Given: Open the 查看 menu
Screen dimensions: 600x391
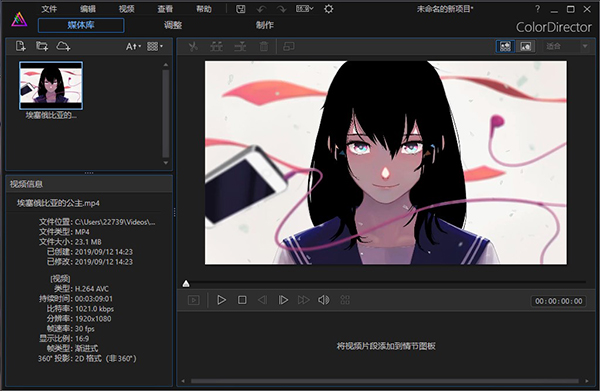Looking at the screenshot, I should tap(165, 9).
